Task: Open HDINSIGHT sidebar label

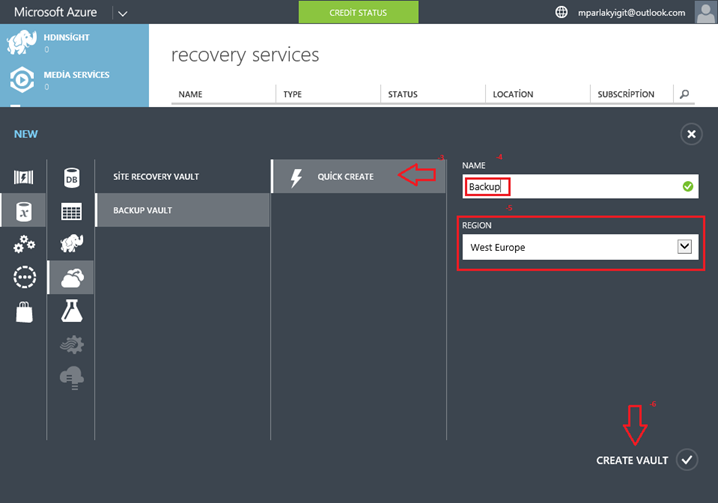Action: click(x=66, y=38)
